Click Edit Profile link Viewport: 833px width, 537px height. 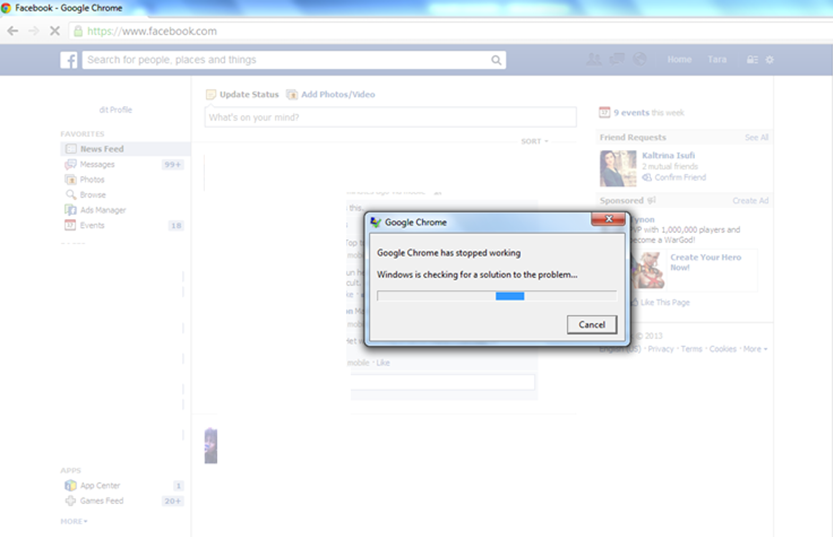115,109
